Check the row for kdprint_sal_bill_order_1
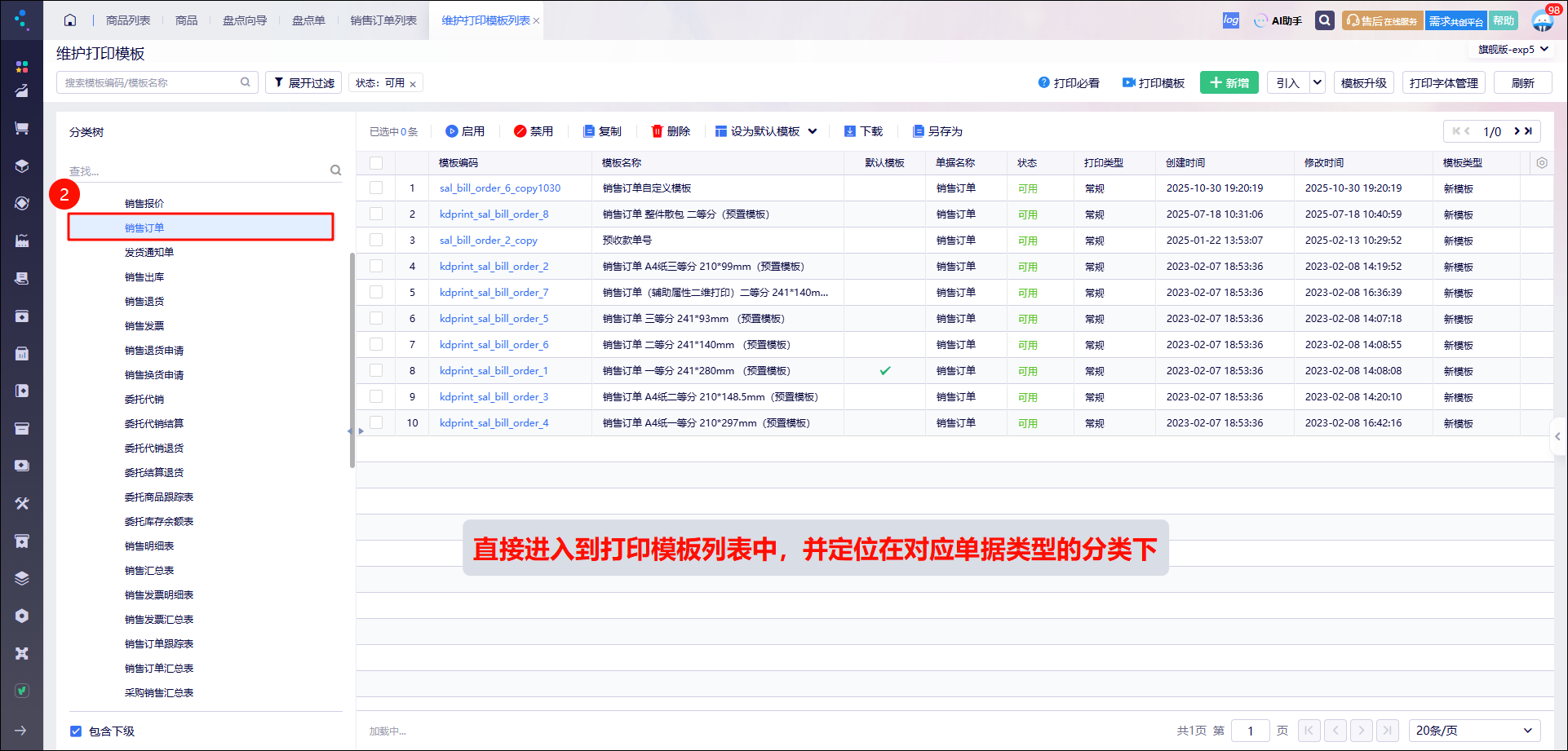1568x751 pixels. [x=376, y=370]
